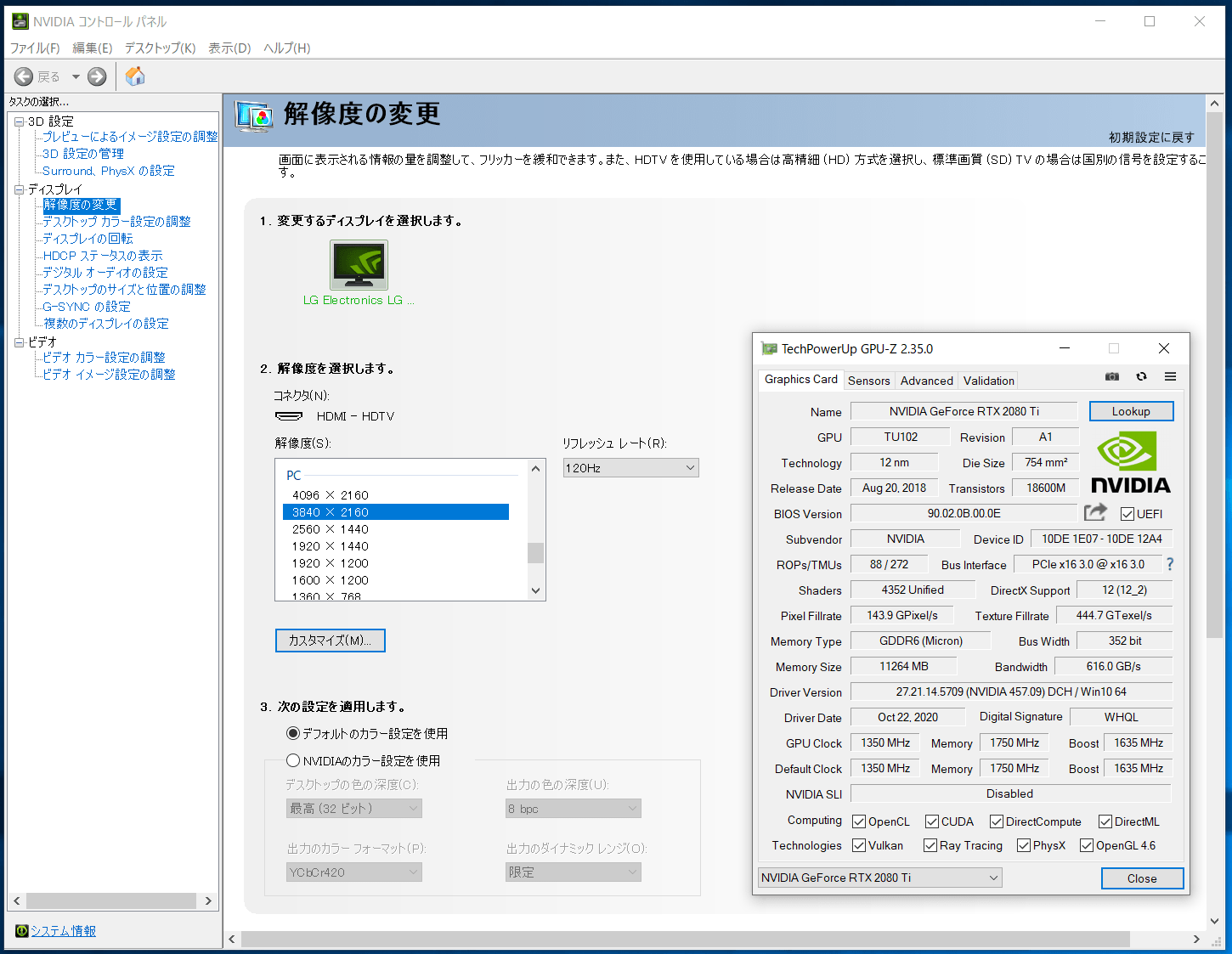Click 初期設定に戻す link

tap(1151, 138)
